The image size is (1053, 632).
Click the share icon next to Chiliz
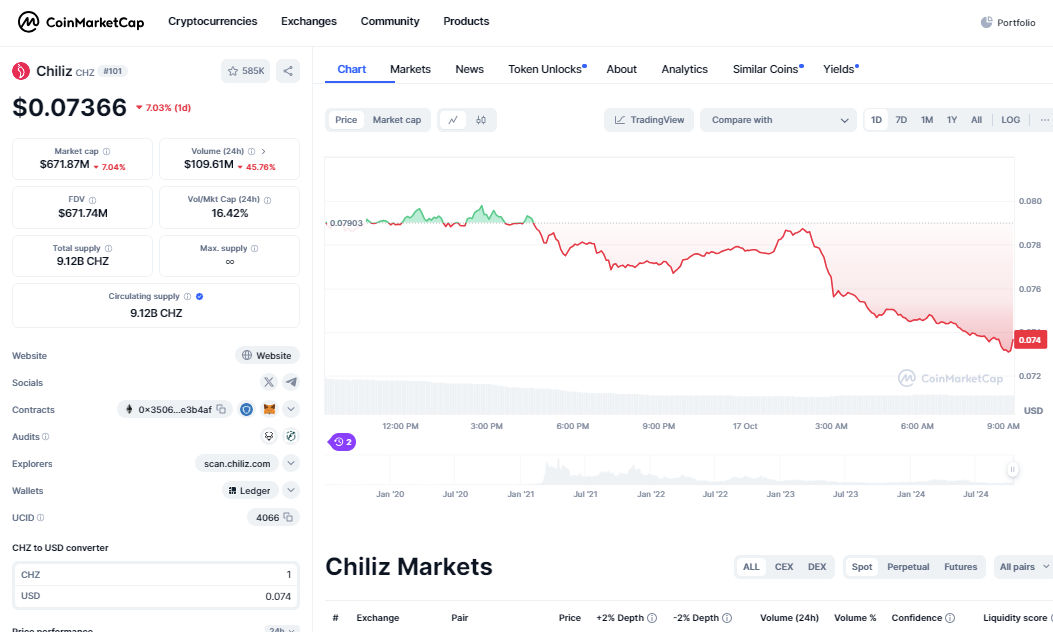click(x=288, y=71)
